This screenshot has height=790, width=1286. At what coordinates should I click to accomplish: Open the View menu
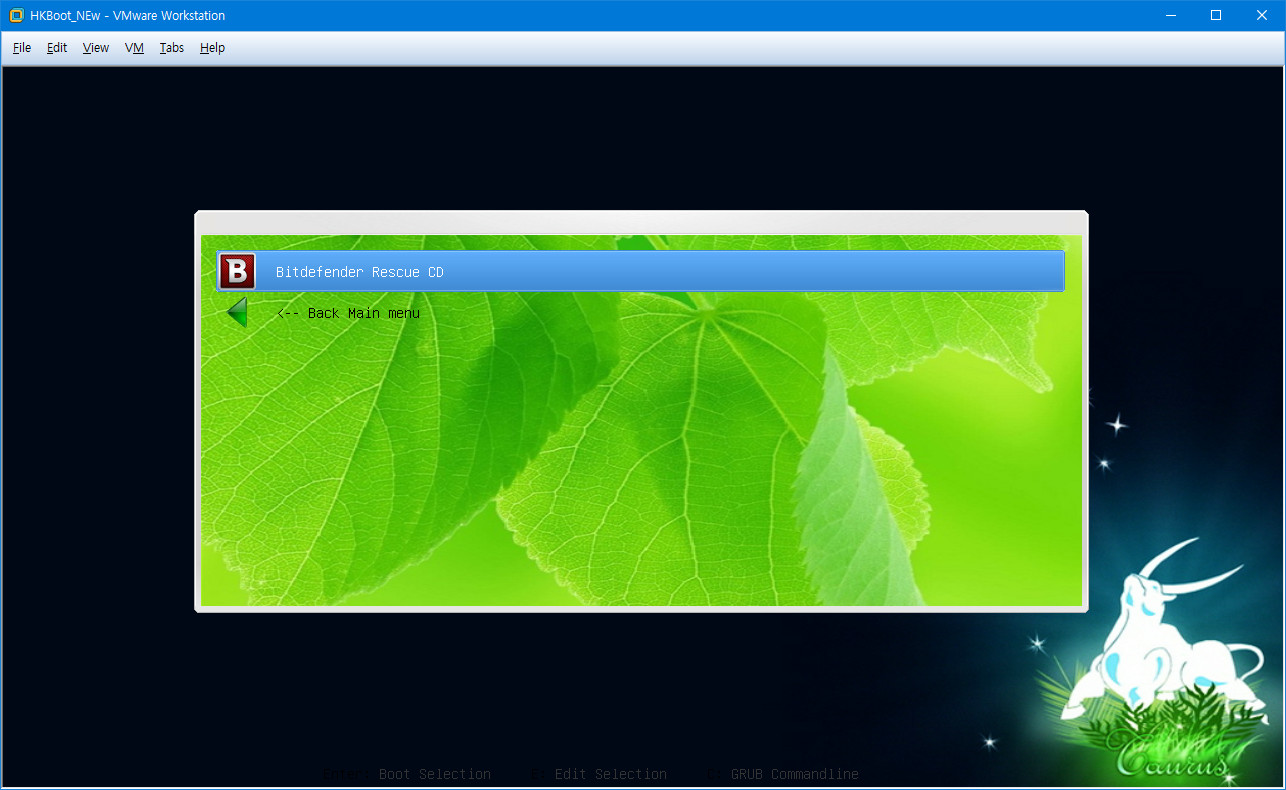tap(96, 48)
